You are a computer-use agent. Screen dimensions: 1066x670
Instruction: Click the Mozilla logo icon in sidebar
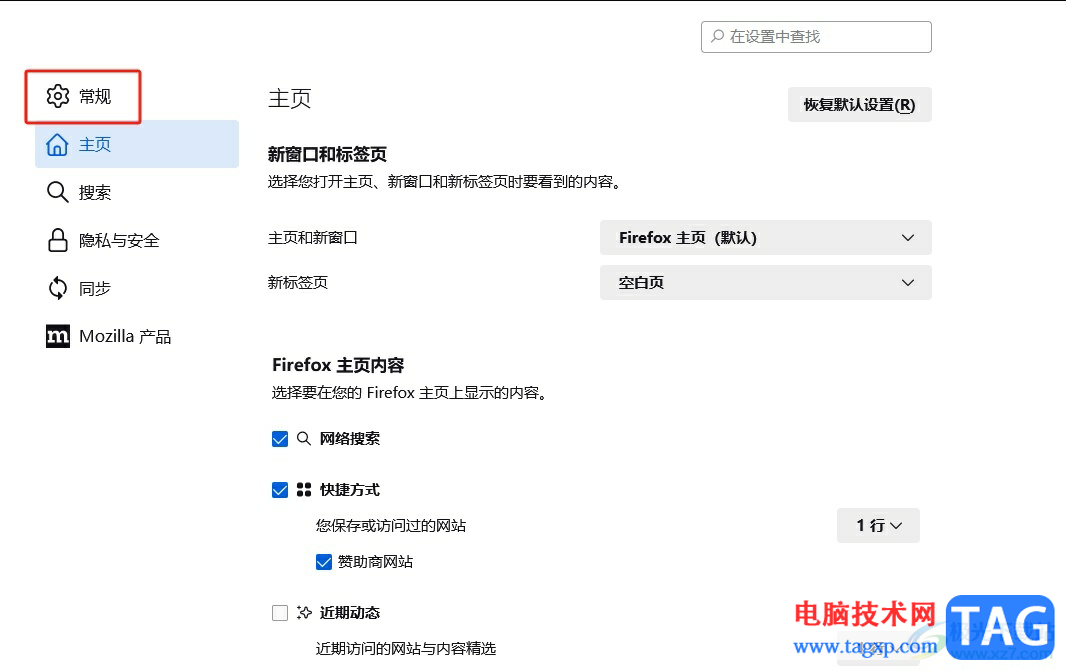pyautogui.click(x=58, y=336)
